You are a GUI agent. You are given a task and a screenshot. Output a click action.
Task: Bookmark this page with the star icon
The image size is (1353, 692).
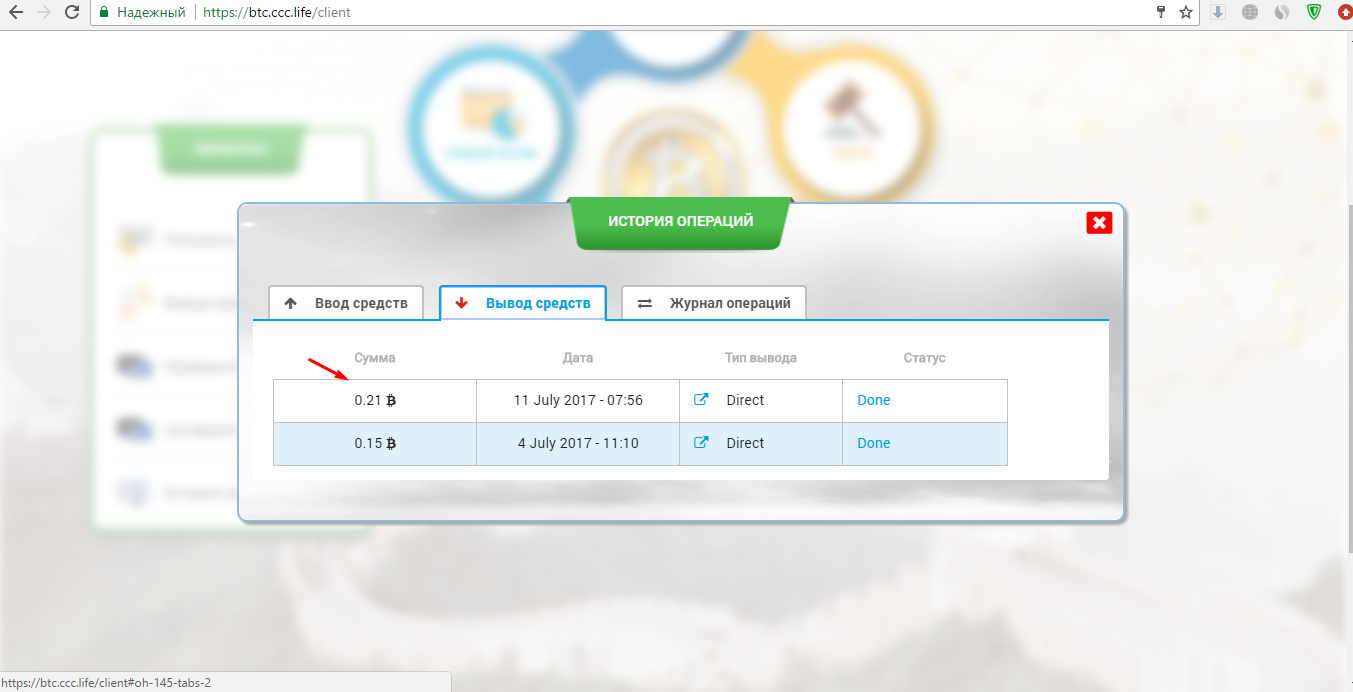tap(1186, 13)
